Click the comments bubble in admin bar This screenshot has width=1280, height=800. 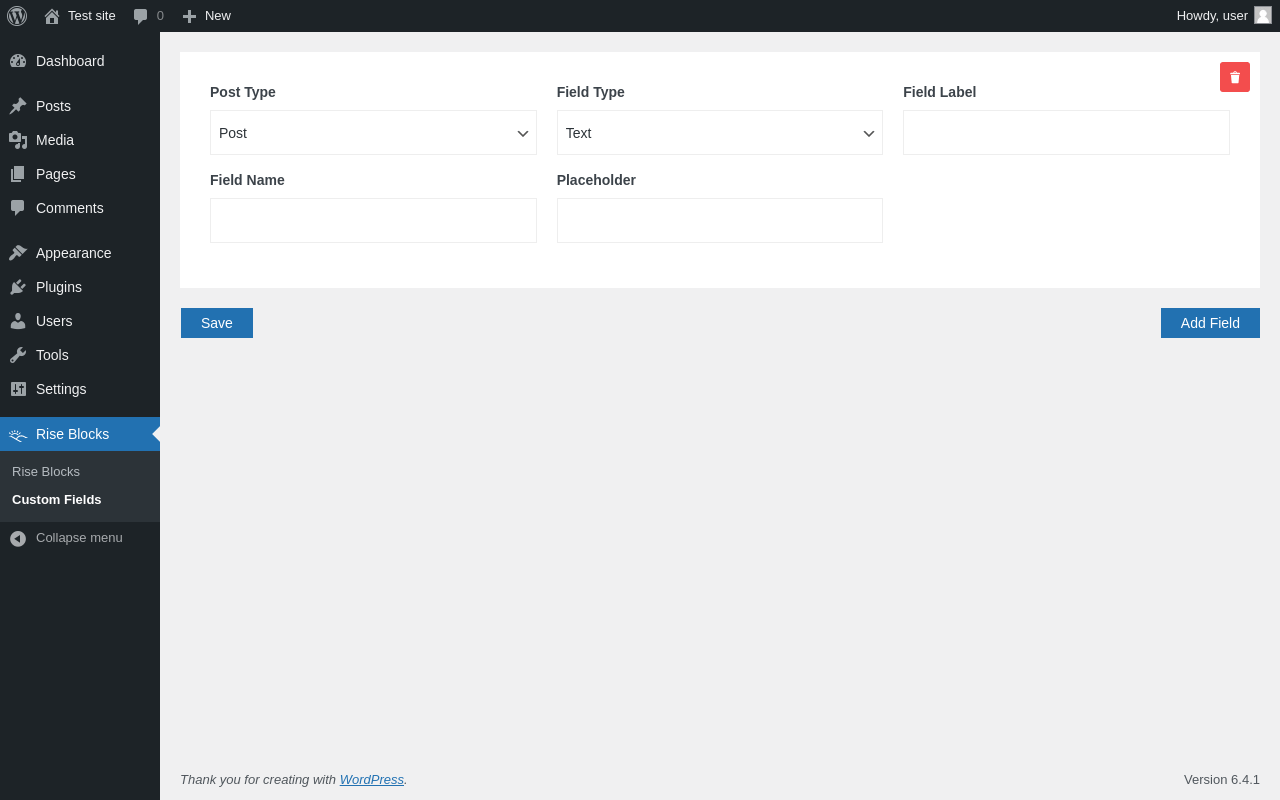[141, 16]
